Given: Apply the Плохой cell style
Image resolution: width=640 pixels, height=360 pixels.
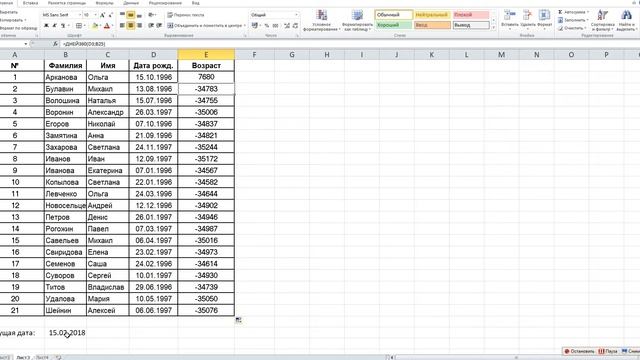Looking at the screenshot, I should (x=471, y=15).
